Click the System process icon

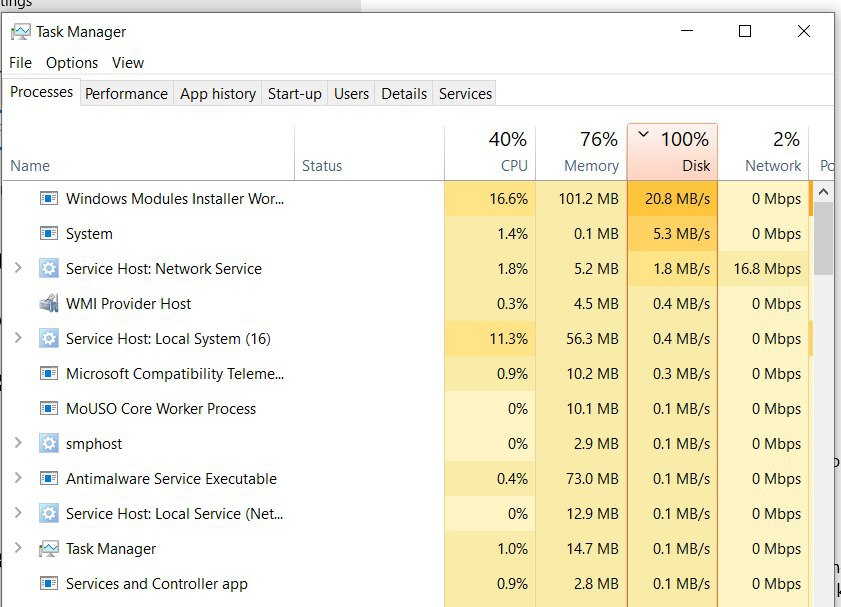pos(49,234)
